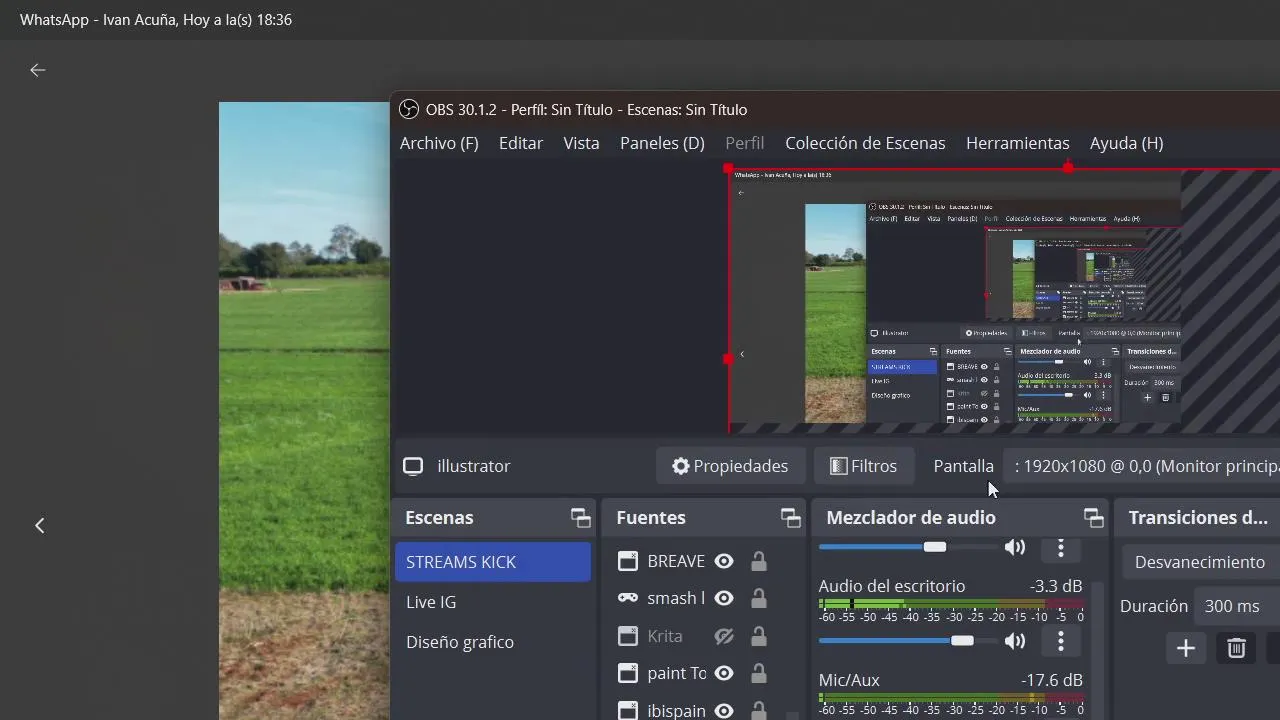Open the Desvanecimiento transition dropdown

click(1201, 562)
